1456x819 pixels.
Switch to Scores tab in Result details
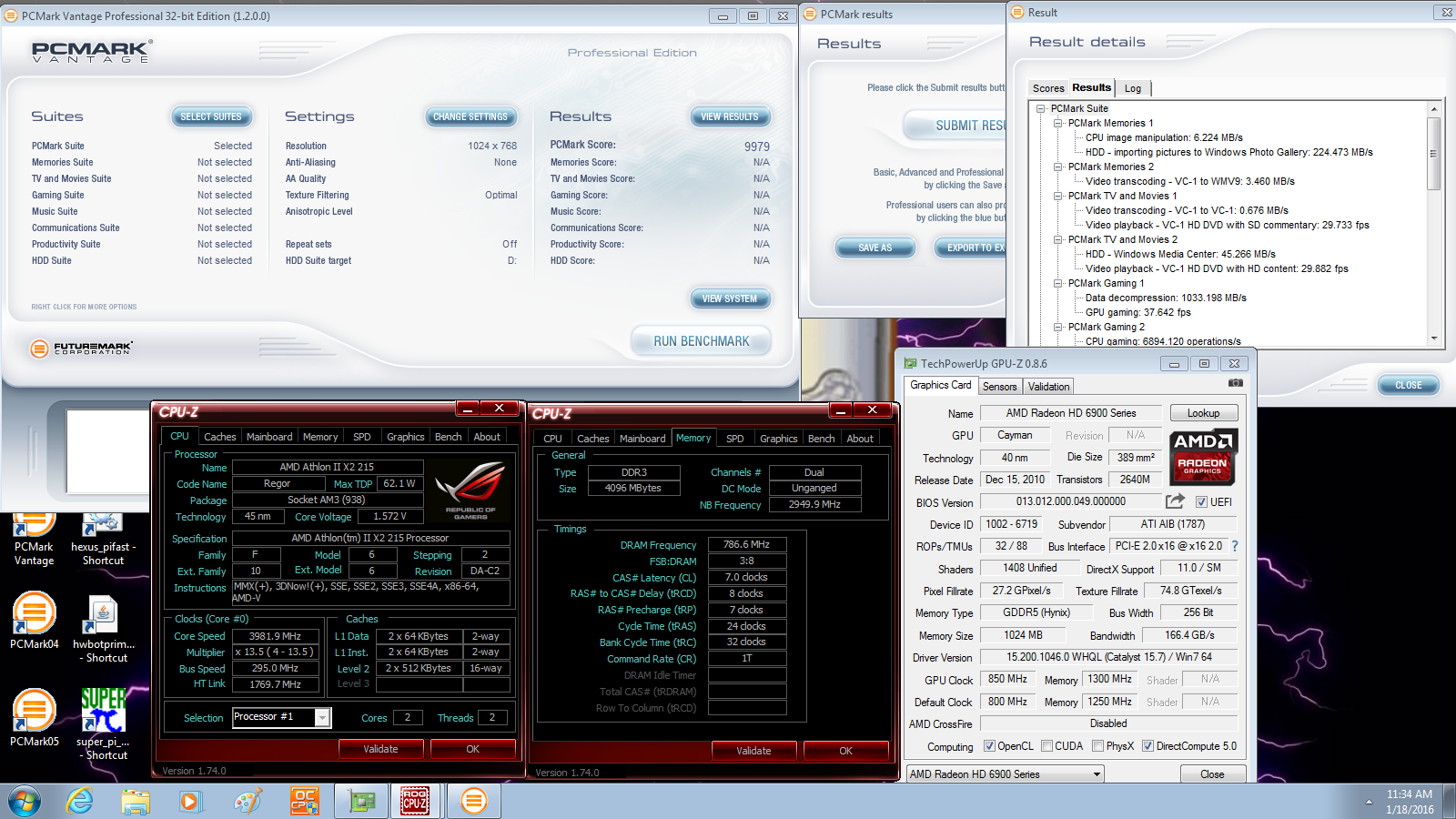[1048, 88]
